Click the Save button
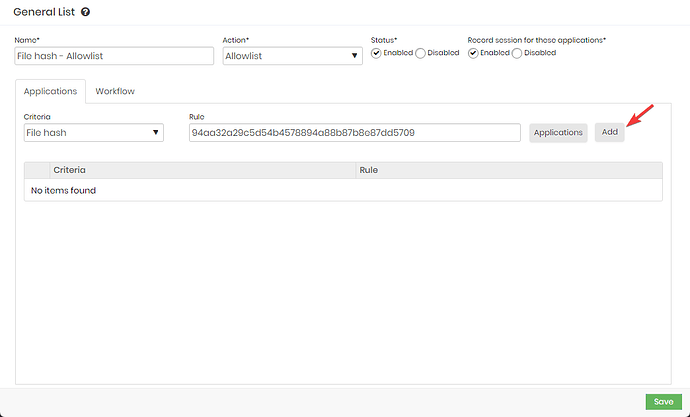 coord(664,402)
